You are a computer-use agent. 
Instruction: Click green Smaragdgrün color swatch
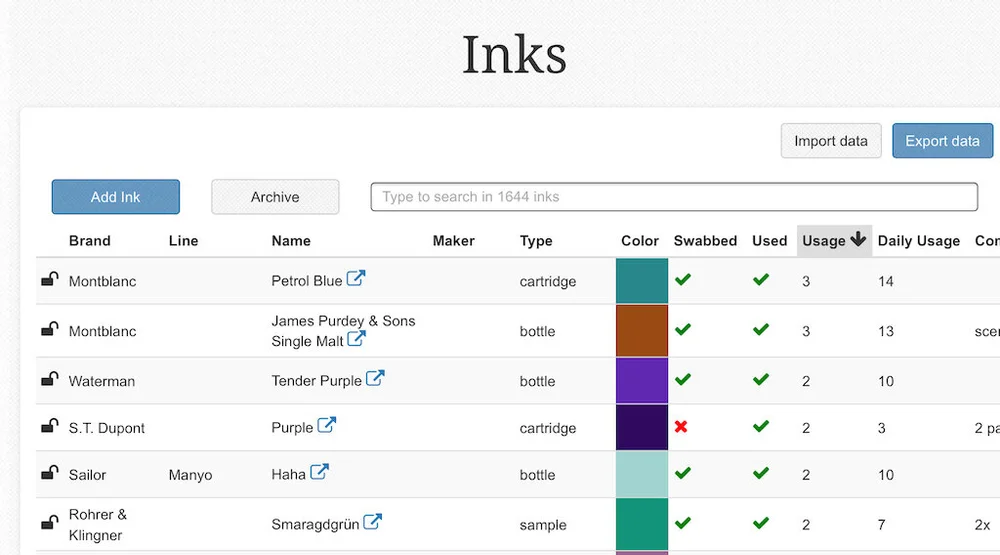(x=642, y=524)
